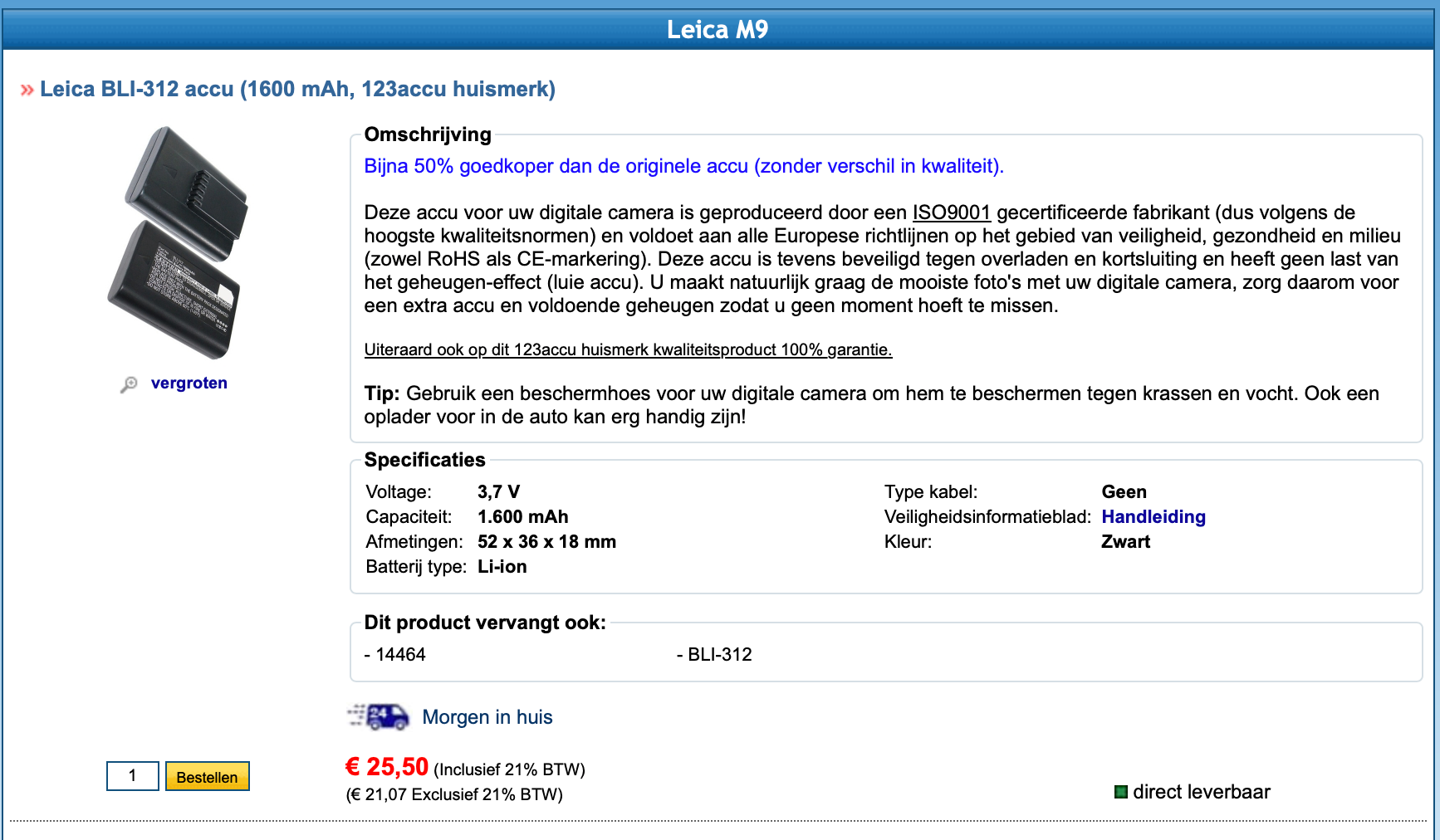Open the Leica battery product photo
Viewport: 1440px width, 840px height.
178,242
